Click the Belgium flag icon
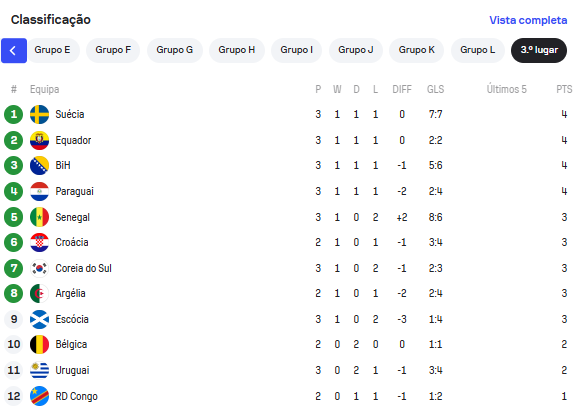This screenshot has width=580, height=414. [x=39, y=344]
